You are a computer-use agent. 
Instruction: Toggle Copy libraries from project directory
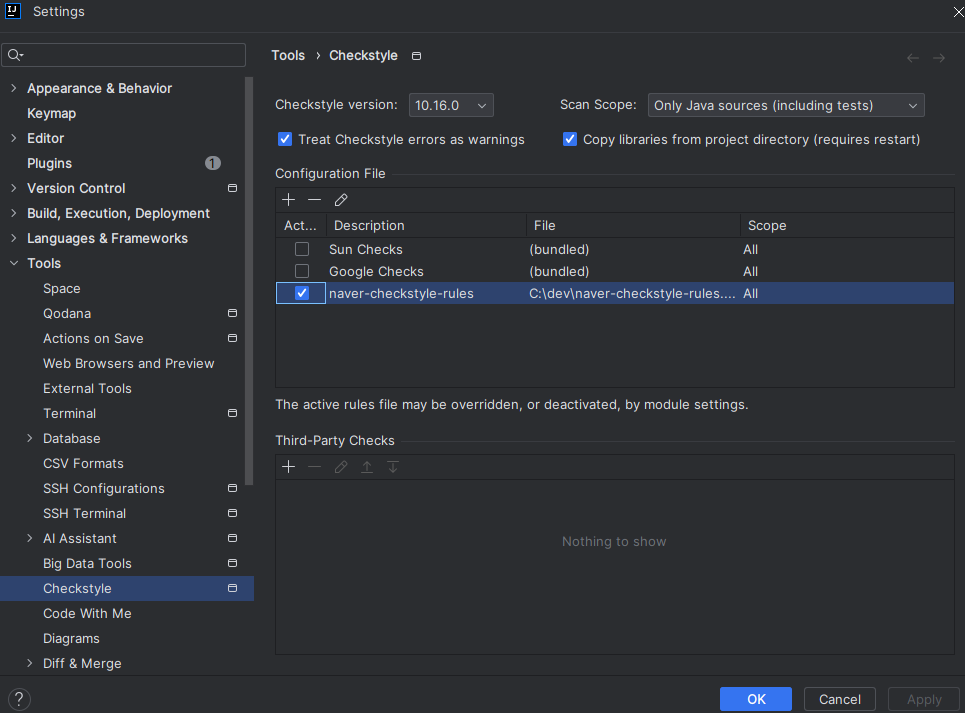tap(570, 140)
